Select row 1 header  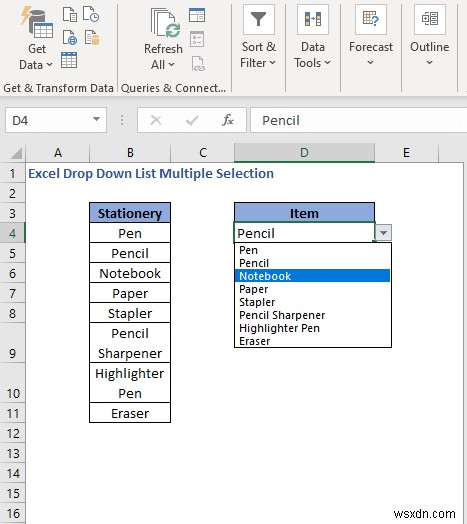pos(12,173)
